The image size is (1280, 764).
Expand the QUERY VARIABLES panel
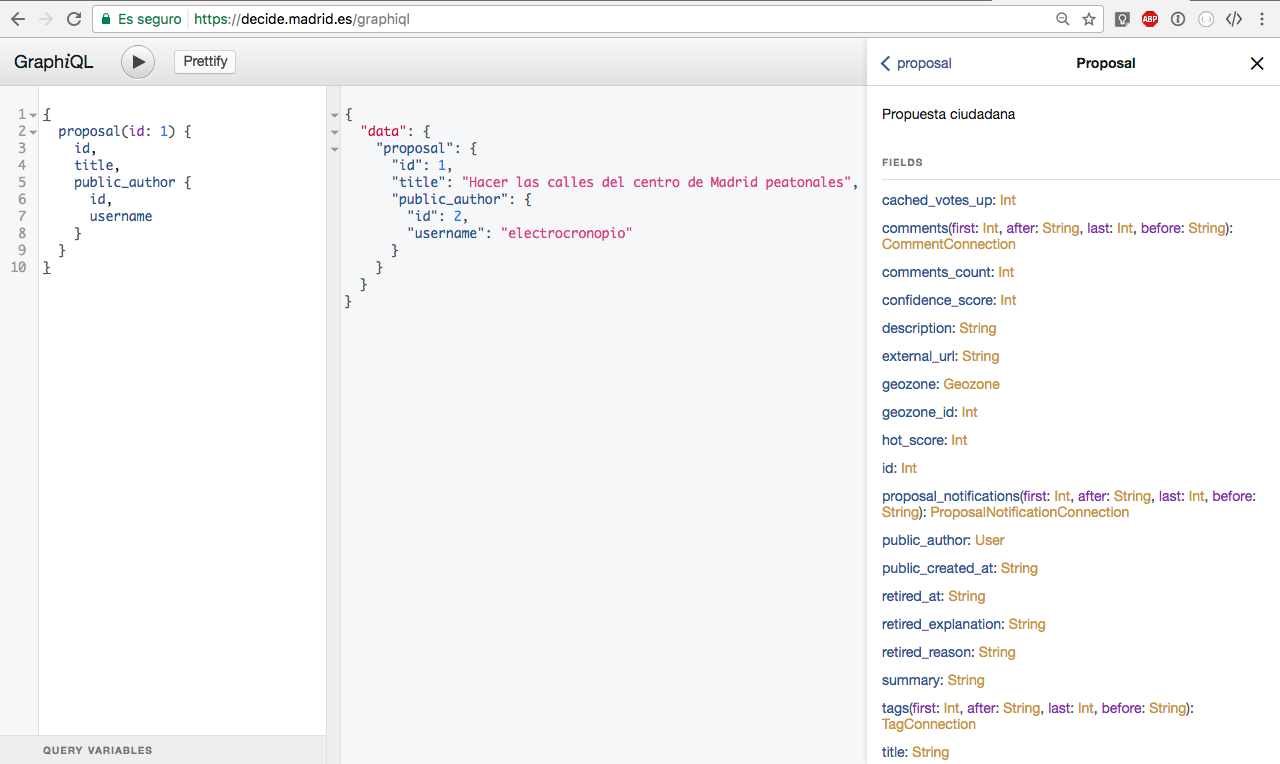point(96,750)
